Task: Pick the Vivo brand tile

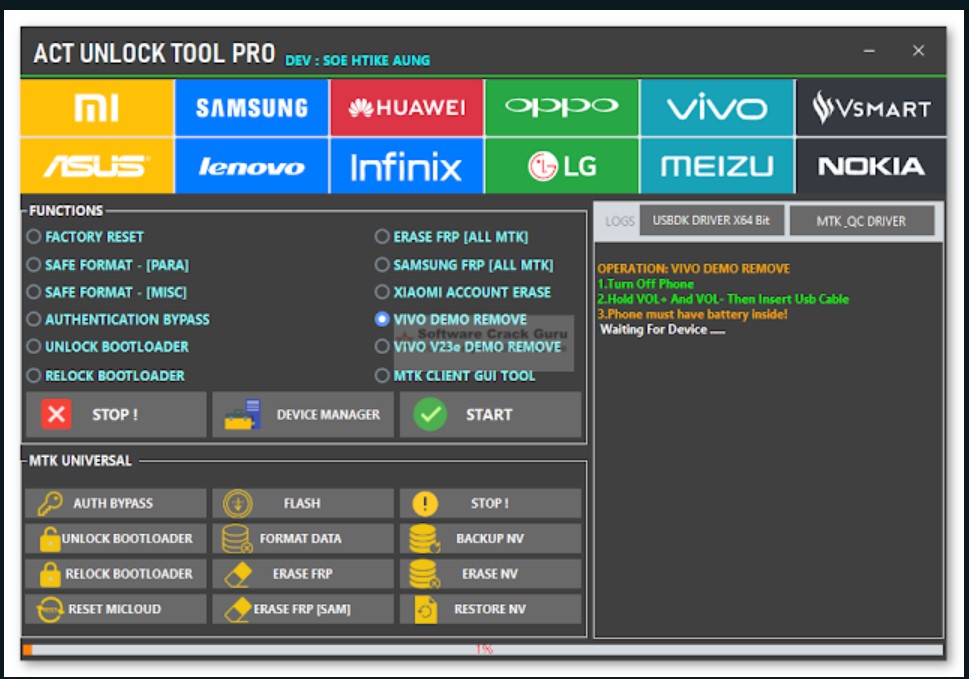Action: tap(717, 108)
